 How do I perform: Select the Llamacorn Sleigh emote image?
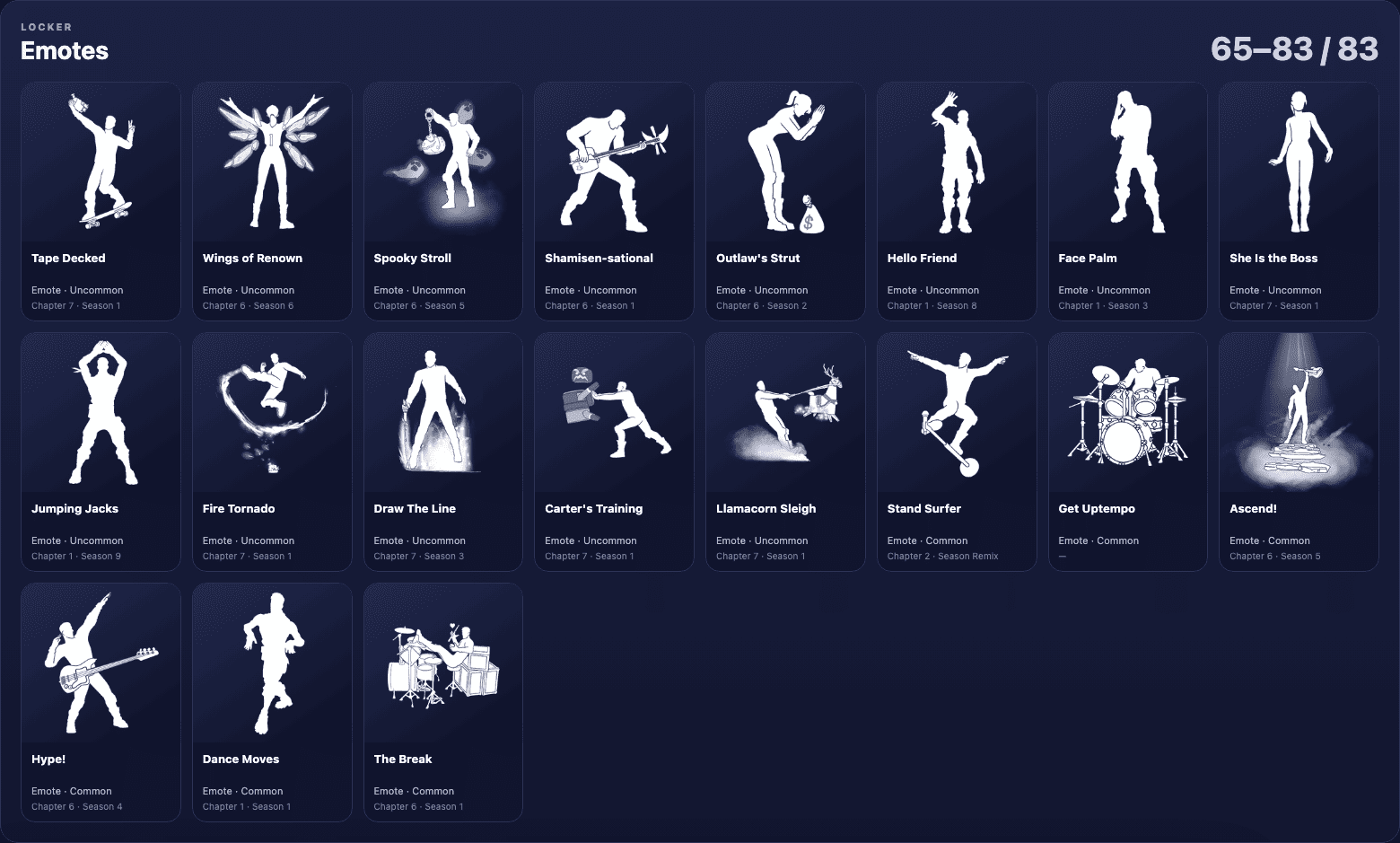(x=785, y=412)
